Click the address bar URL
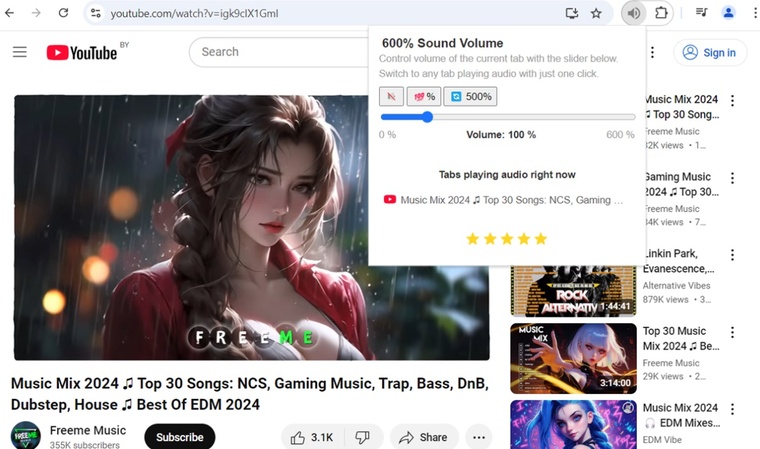Screen dimensions: 760x449 point(194,14)
